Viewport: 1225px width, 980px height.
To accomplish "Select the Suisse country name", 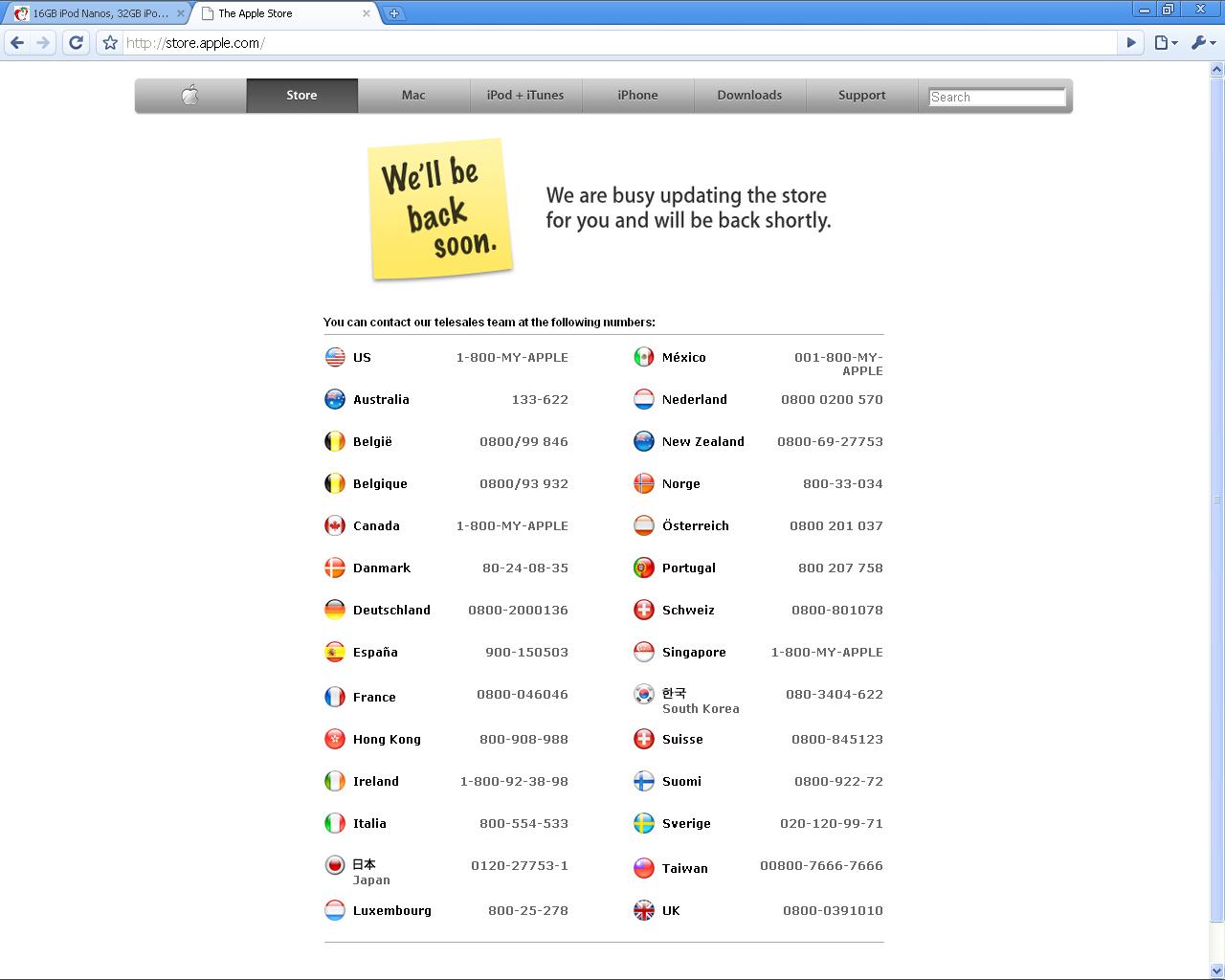I will (x=682, y=739).
